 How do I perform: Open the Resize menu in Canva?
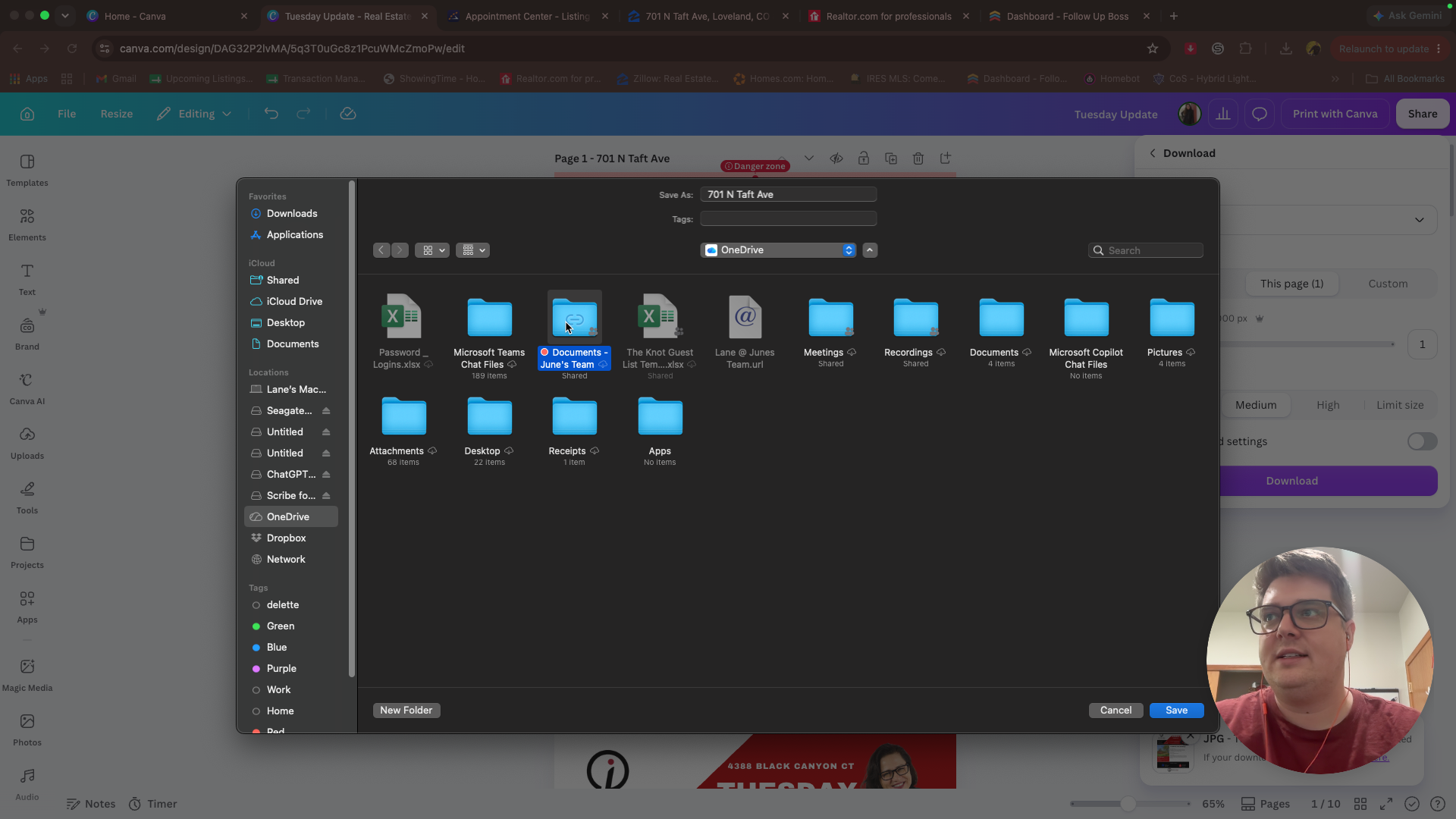(x=117, y=114)
